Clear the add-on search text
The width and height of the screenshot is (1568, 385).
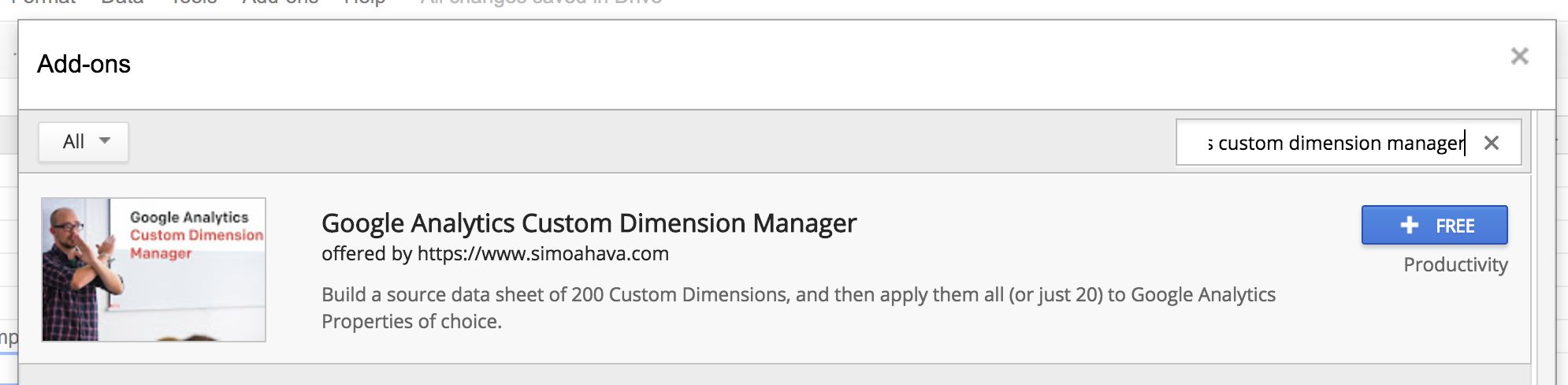(x=1491, y=143)
